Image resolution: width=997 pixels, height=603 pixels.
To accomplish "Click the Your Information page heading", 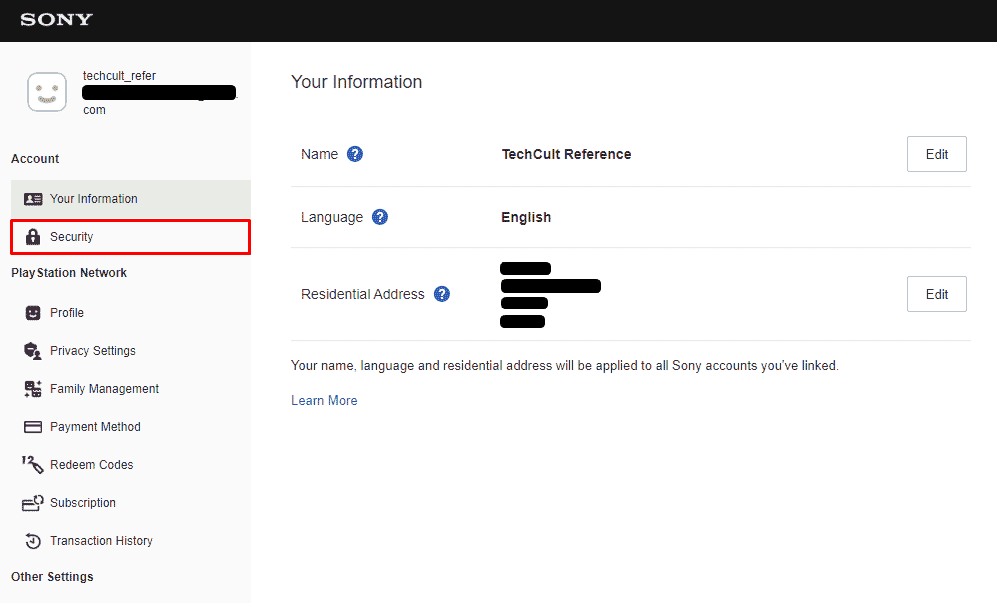I will 357,82.
